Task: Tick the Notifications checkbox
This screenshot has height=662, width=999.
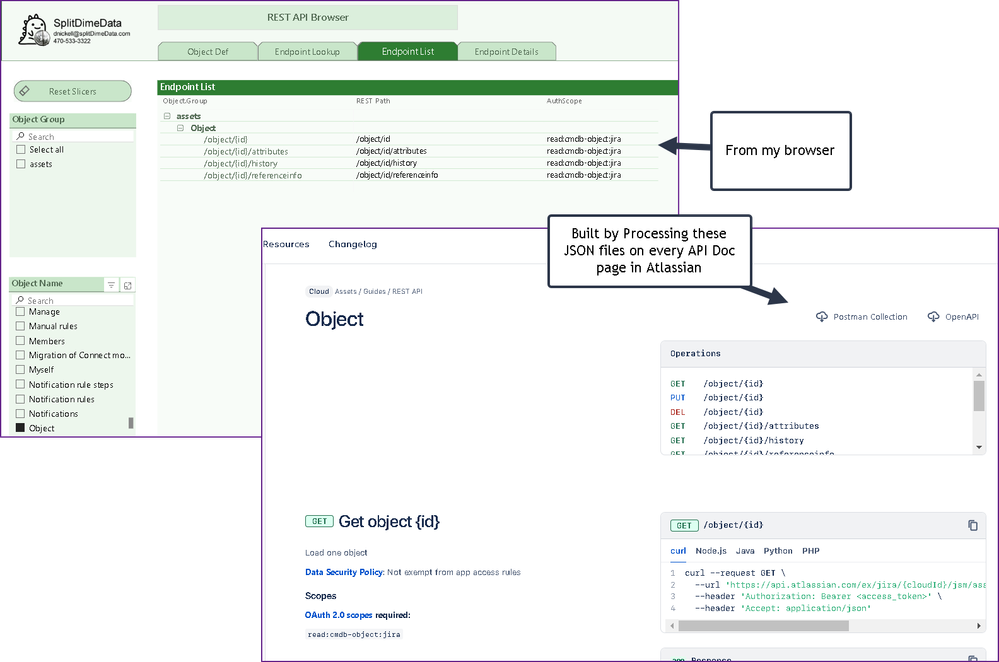Action: click(x=20, y=414)
